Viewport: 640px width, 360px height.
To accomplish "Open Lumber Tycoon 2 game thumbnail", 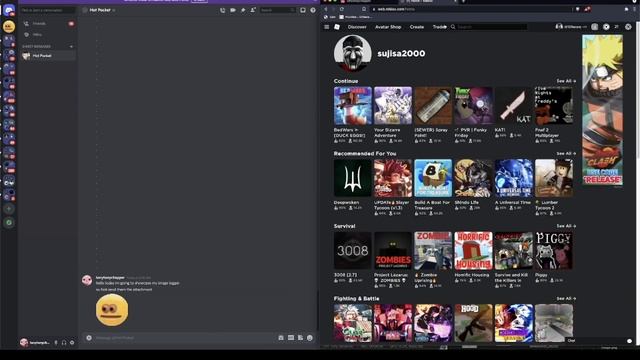I will pyautogui.click(x=554, y=178).
